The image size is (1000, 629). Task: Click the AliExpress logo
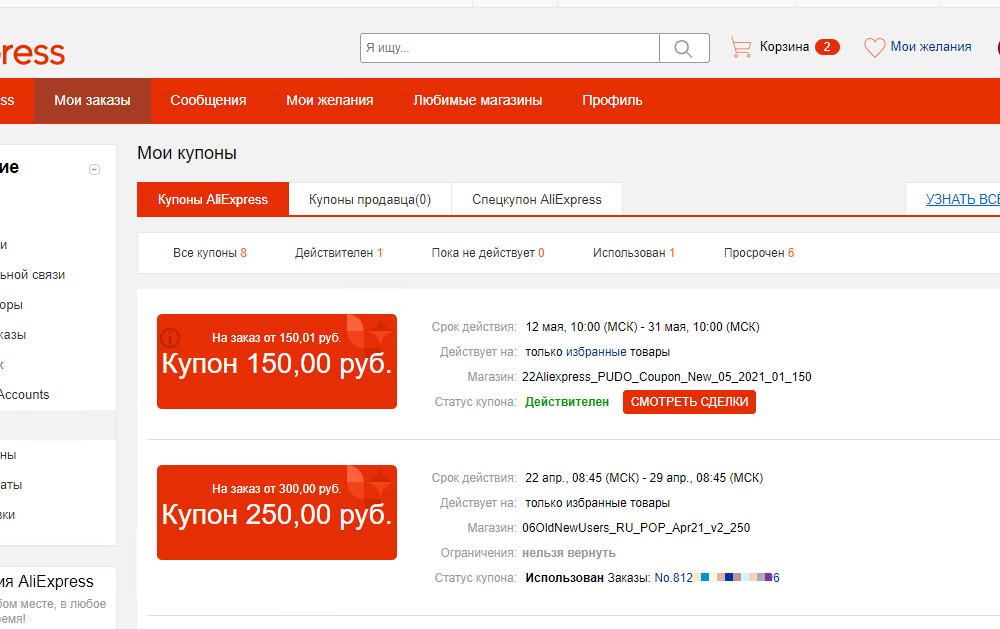[32, 53]
